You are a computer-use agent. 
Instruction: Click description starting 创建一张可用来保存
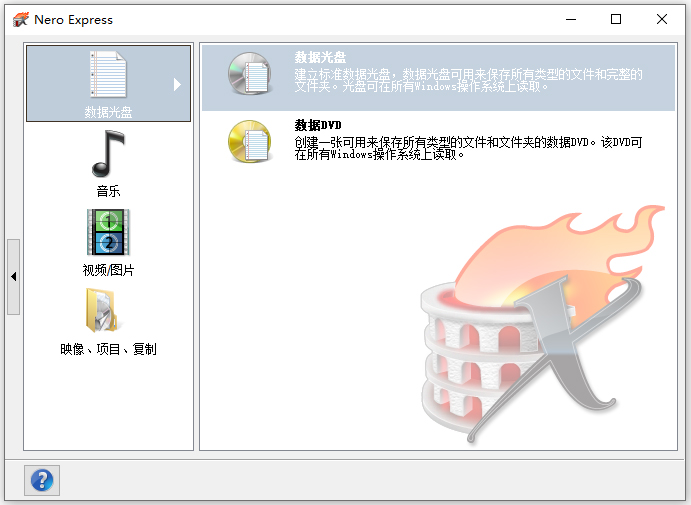click(468, 149)
